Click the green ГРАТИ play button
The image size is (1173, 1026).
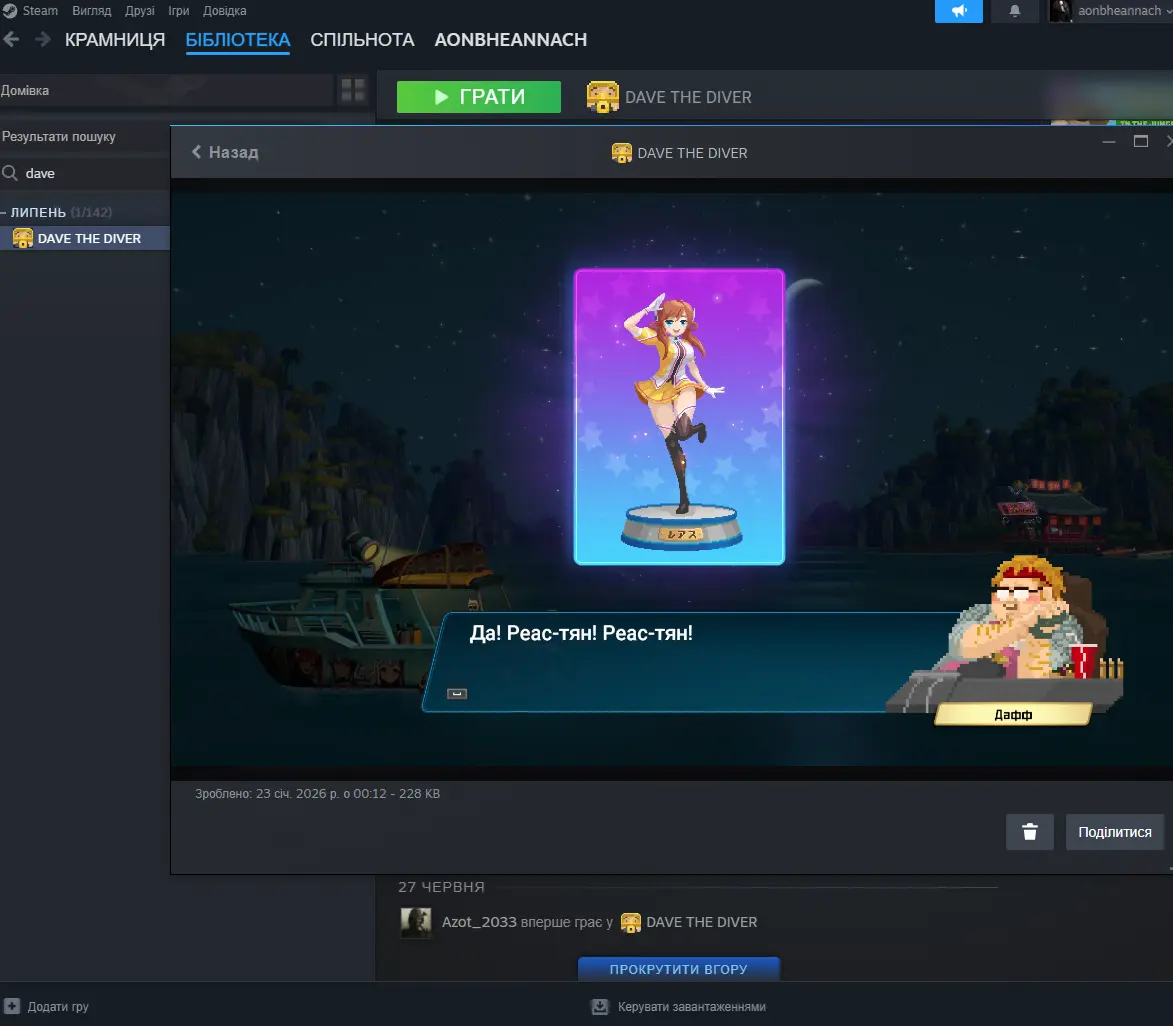[x=479, y=97]
